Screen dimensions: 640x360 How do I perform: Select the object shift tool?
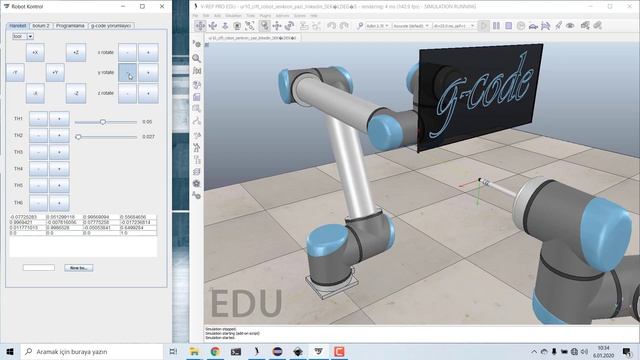click(277, 26)
